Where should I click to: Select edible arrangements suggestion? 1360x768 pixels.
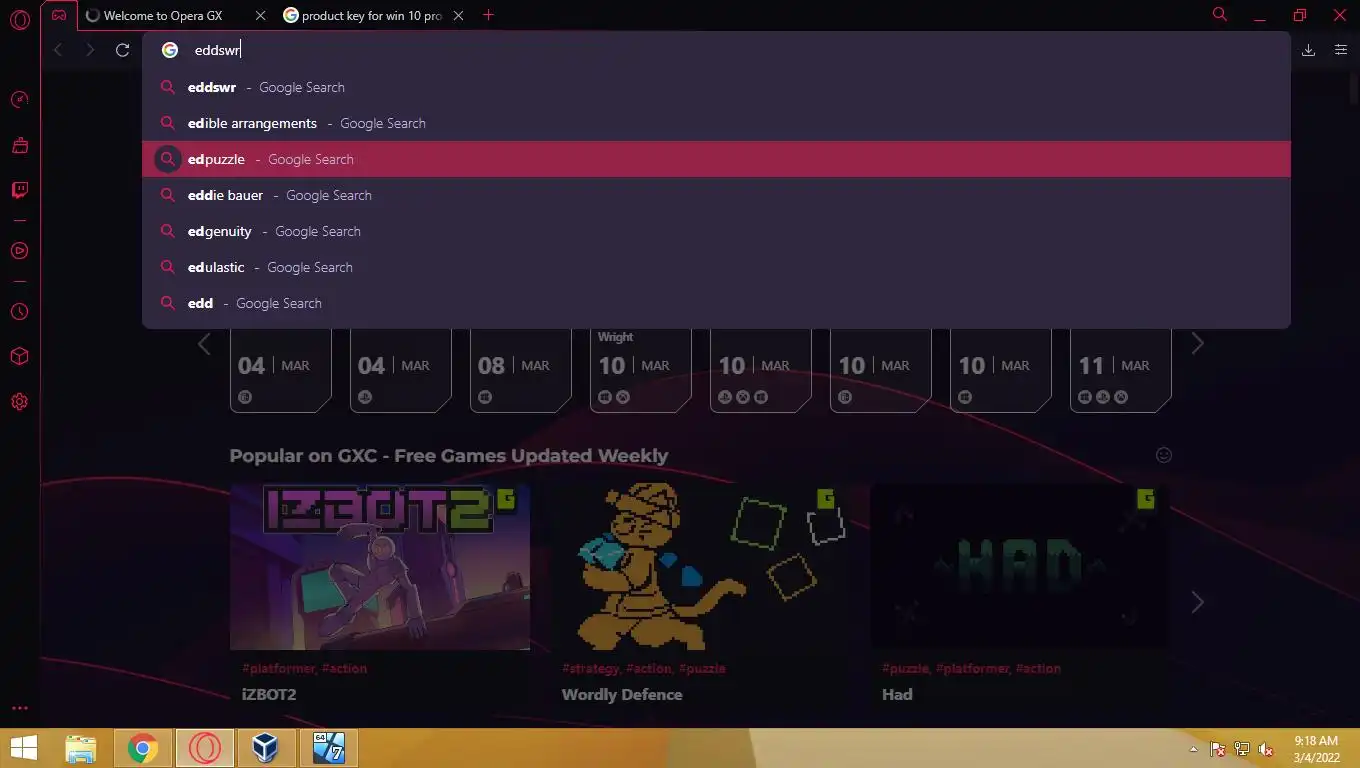[x=716, y=123]
